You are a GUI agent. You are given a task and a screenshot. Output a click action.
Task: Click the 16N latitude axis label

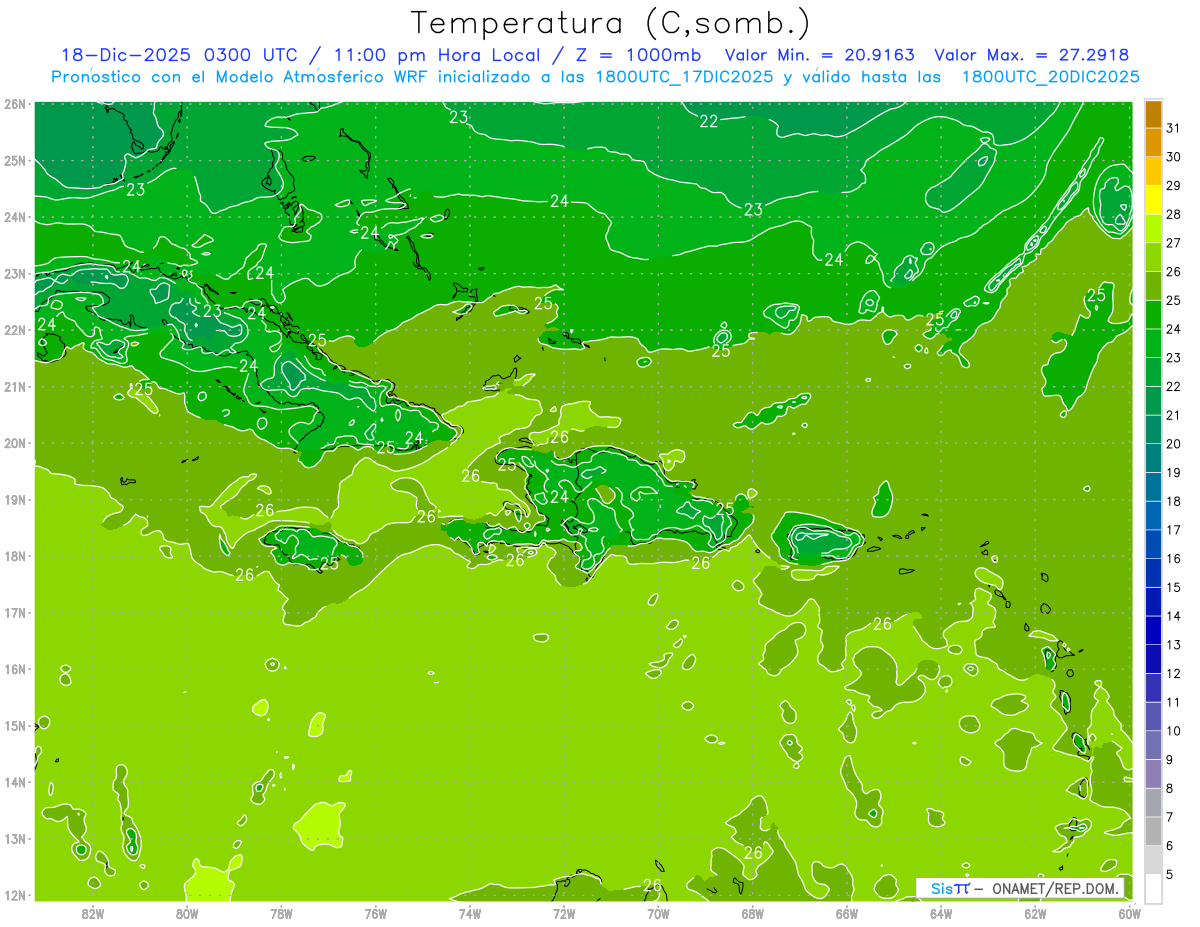tap(15, 669)
